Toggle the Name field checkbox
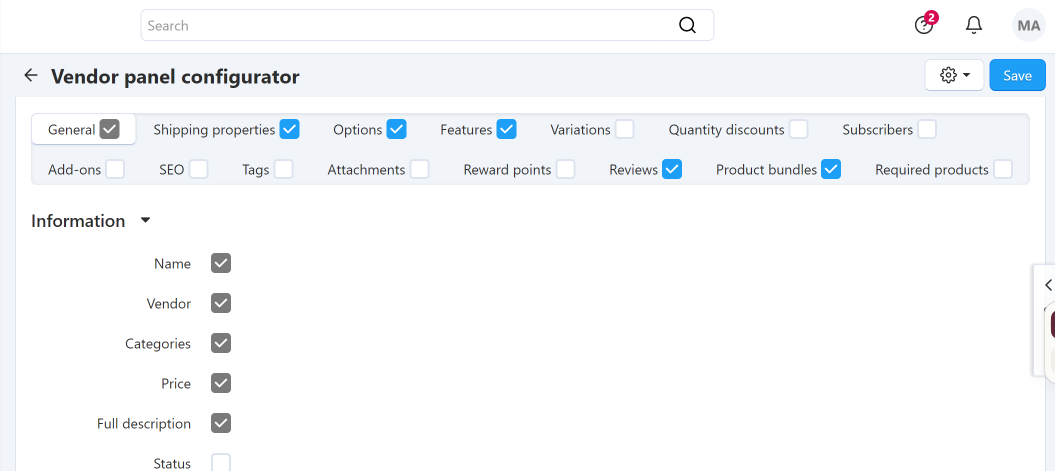The image size is (1055, 471). 221,263
